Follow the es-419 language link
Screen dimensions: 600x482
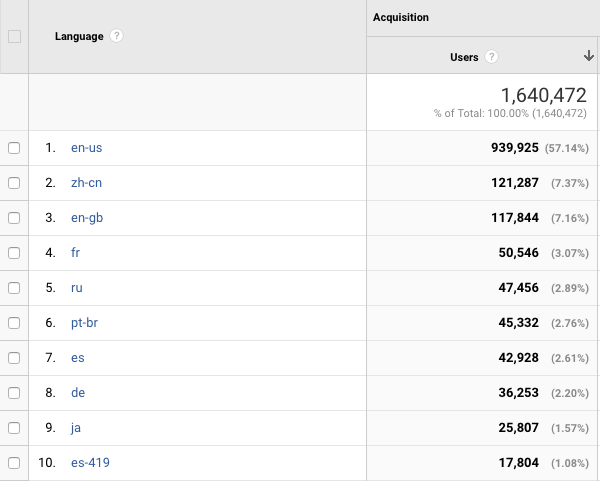90,462
